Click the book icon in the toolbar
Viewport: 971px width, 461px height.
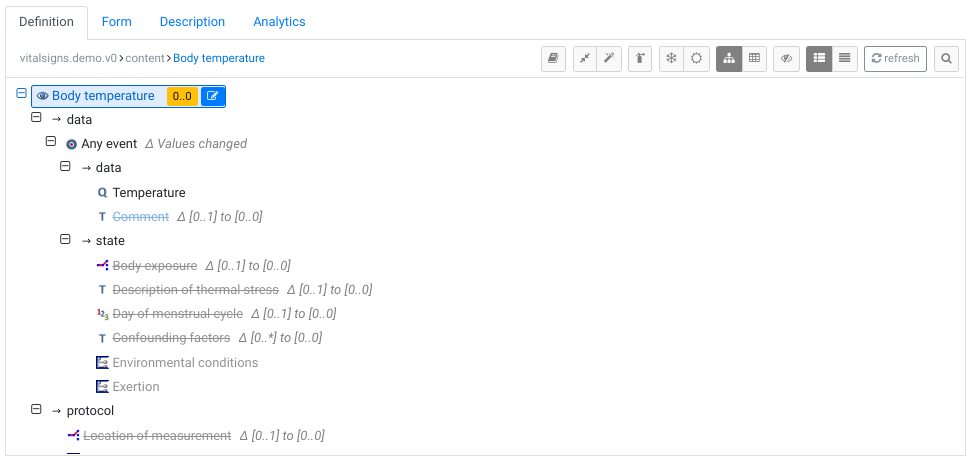553,59
